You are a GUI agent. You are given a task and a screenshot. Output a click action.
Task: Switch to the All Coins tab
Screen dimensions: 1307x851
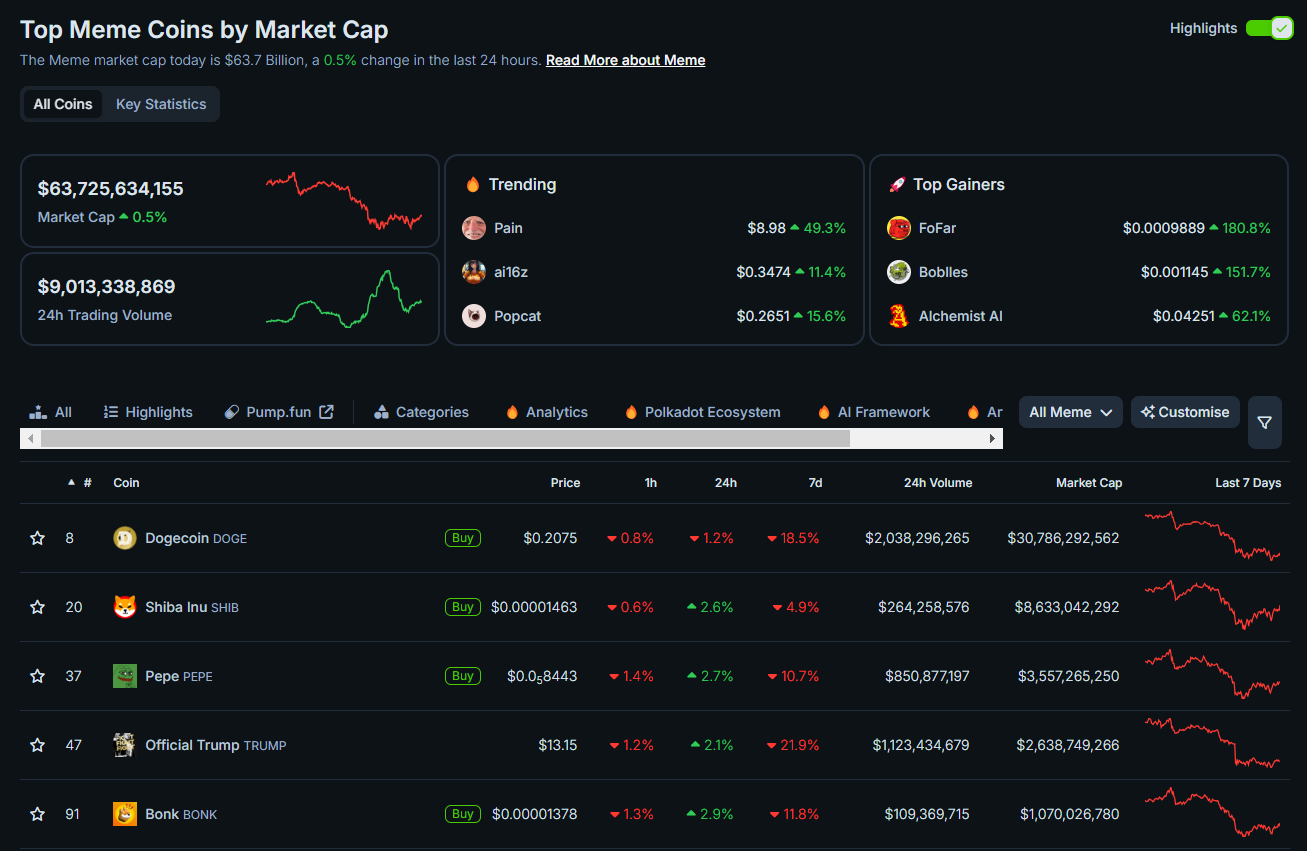(63, 104)
